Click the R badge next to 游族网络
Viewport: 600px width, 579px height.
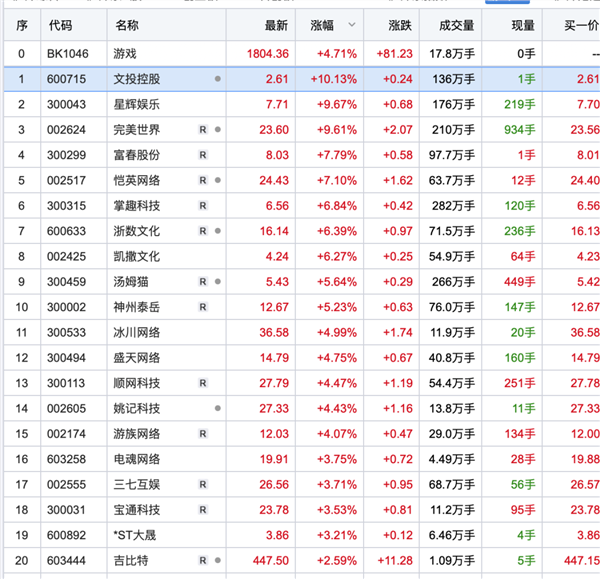[x=203, y=434]
